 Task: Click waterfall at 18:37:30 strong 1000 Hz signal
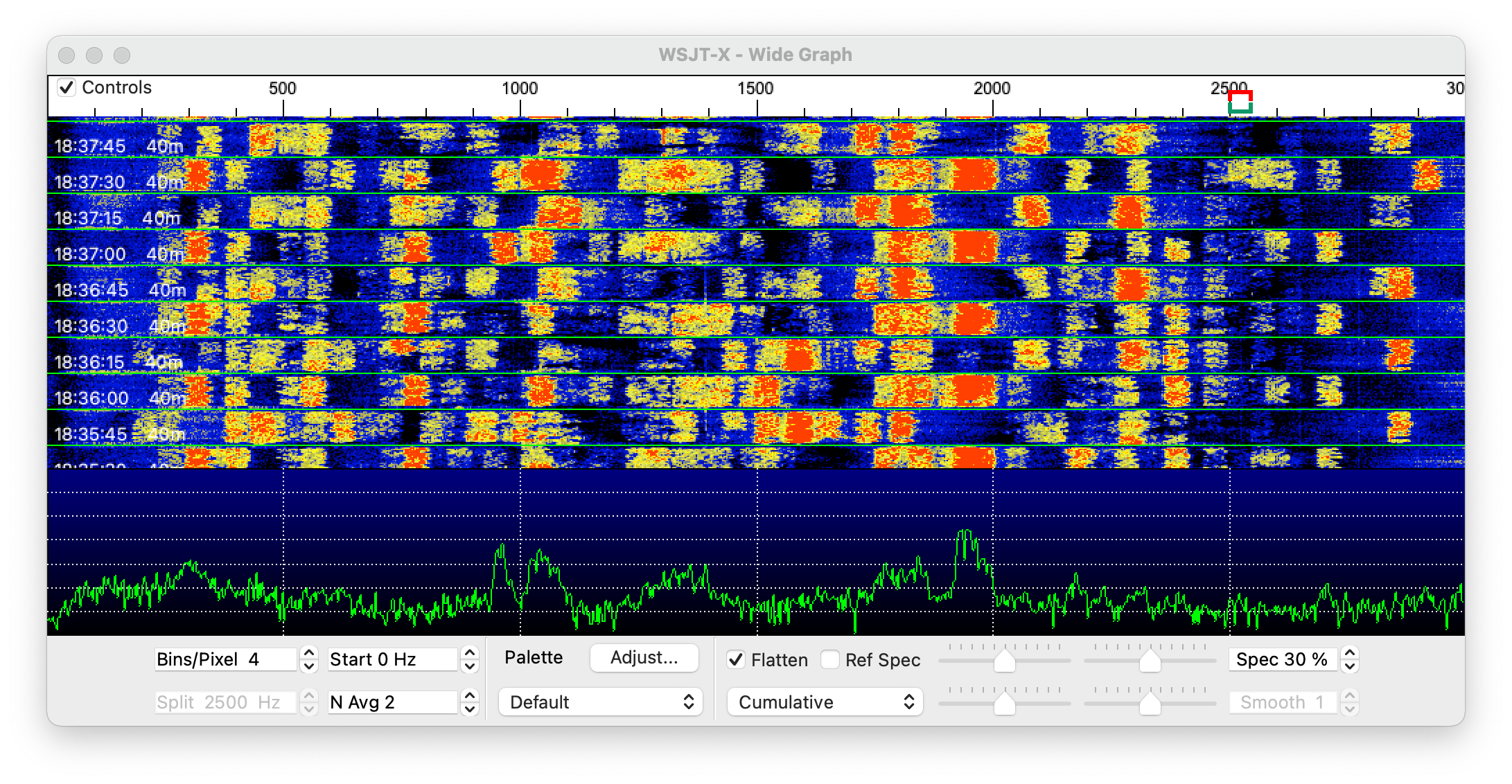pyautogui.click(x=540, y=175)
